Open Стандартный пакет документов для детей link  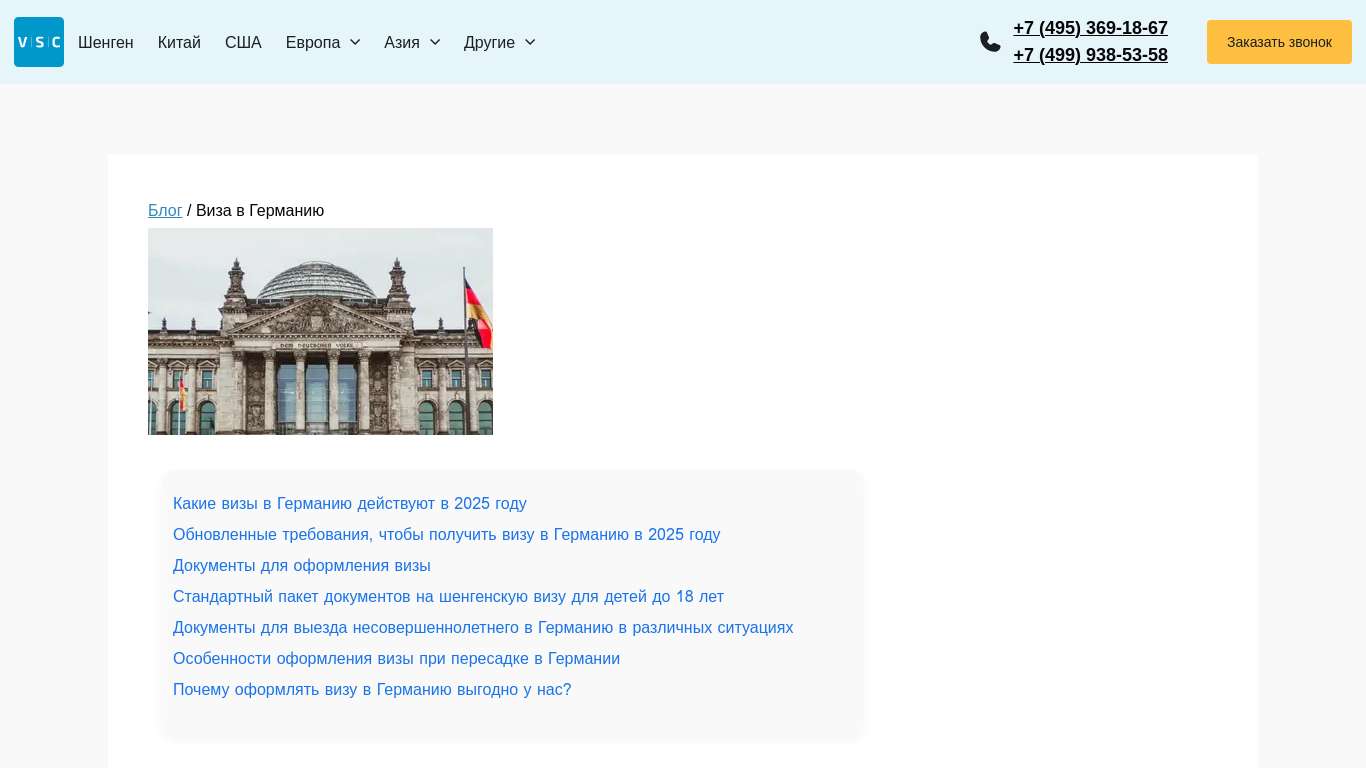(448, 597)
